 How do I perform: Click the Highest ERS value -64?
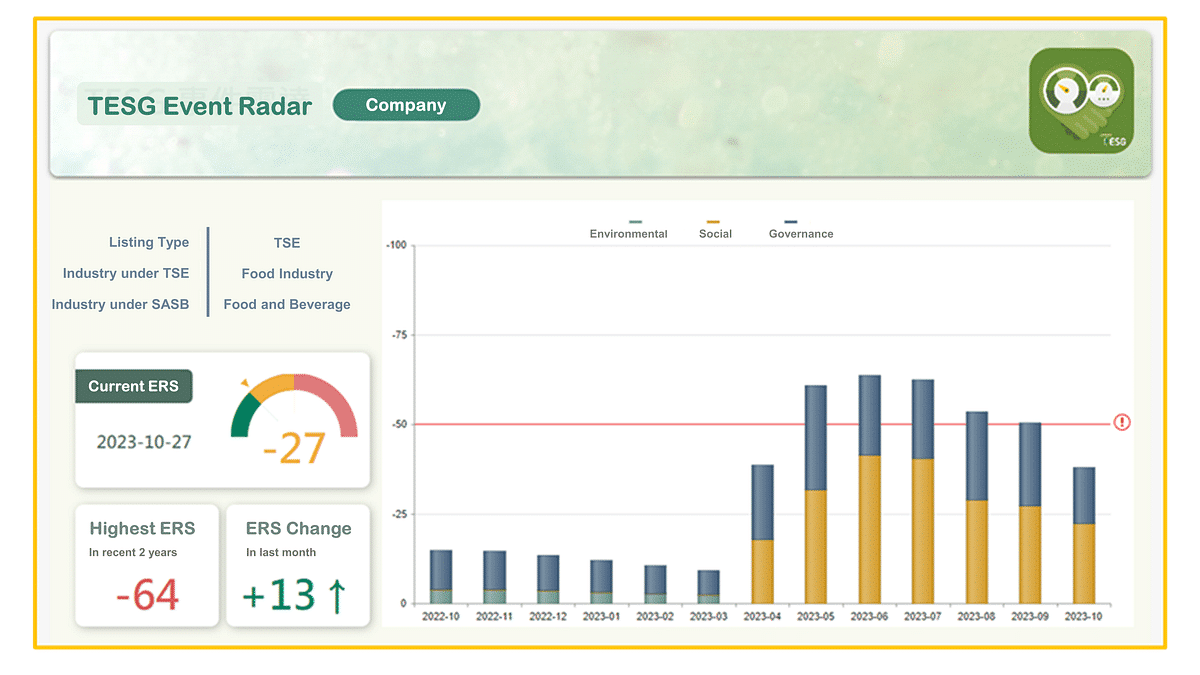pos(147,595)
